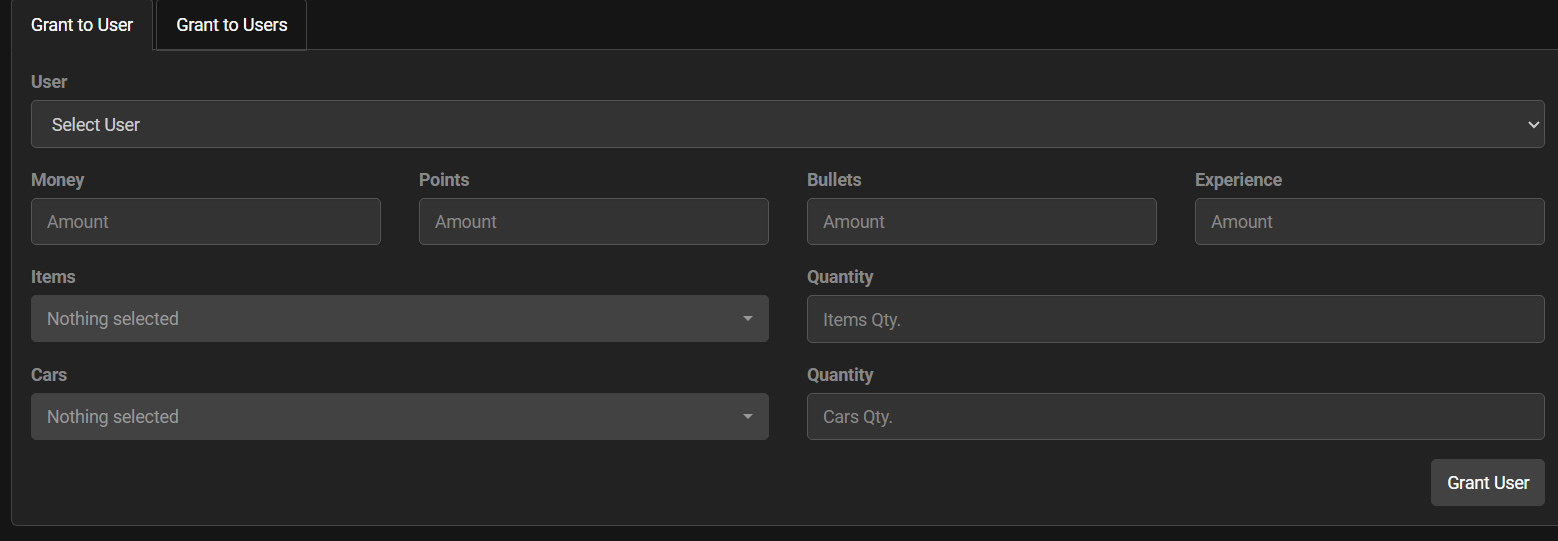1558x541 pixels.
Task: Click the Points field label
Action: tap(444, 180)
